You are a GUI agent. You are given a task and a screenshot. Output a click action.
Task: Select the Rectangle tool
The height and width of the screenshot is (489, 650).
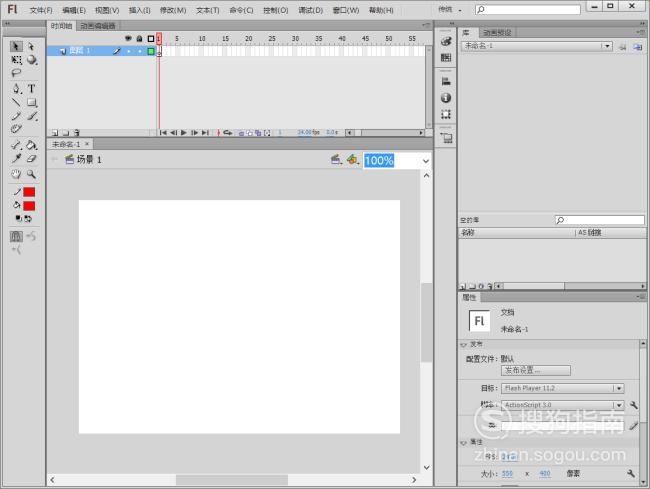pyautogui.click(x=32, y=102)
